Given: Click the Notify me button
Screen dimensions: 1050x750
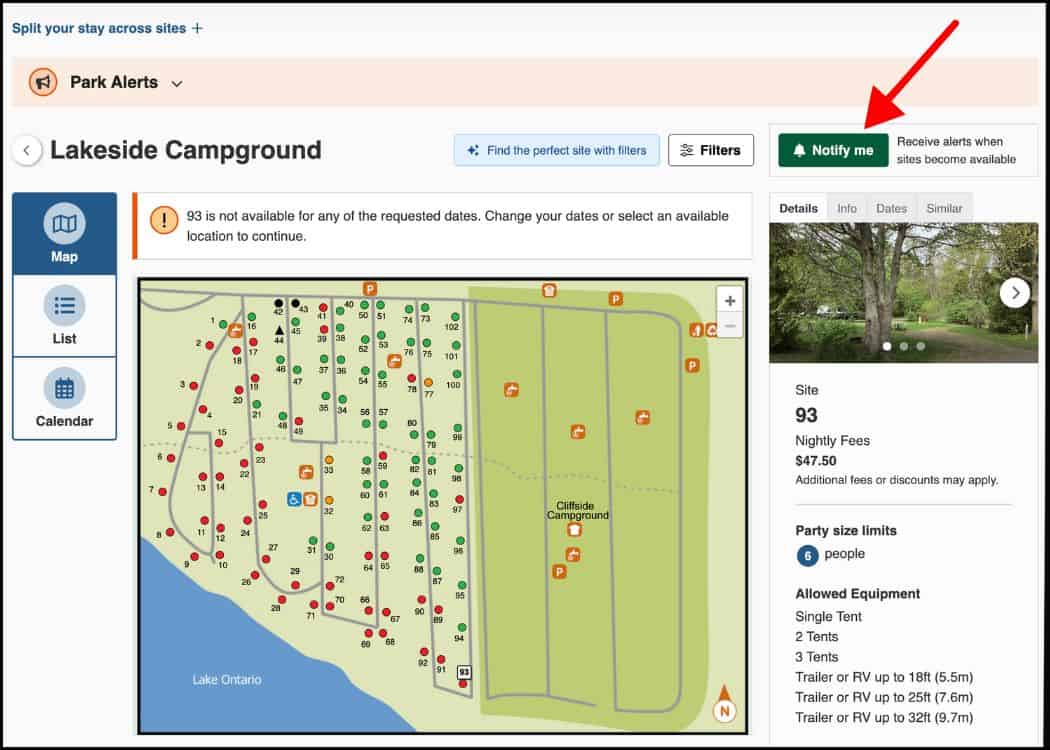Looking at the screenshot, I should pos(833,150).
